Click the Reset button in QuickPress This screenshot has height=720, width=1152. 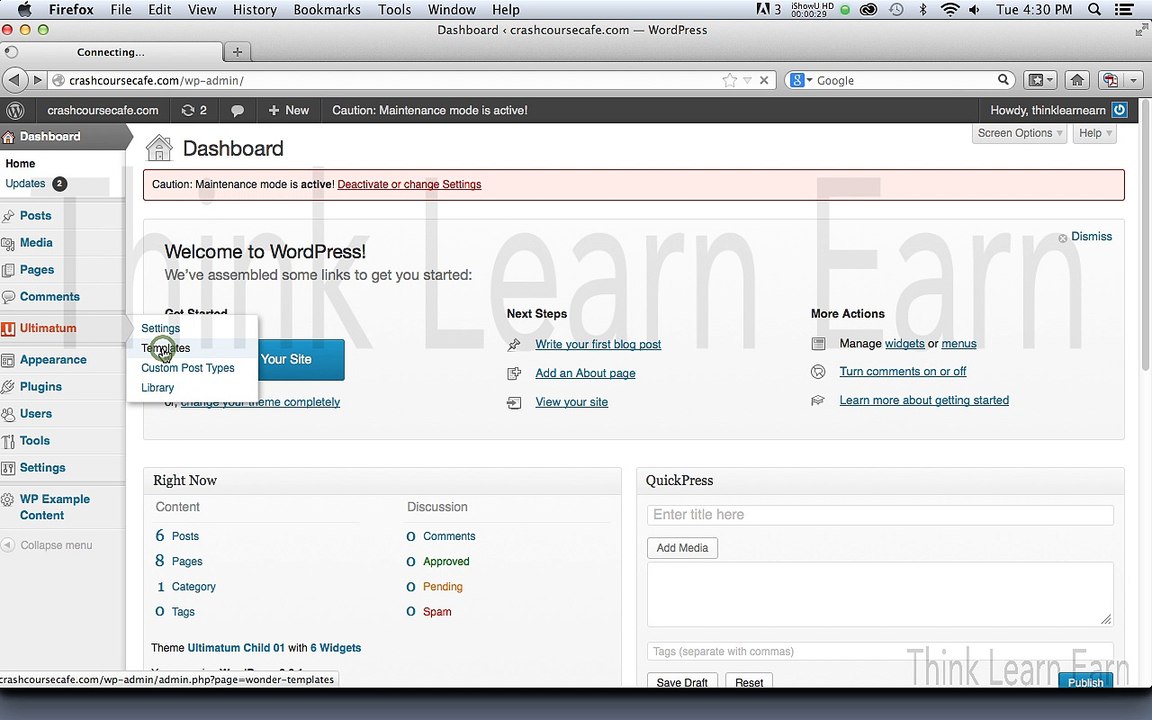[x=749, y=682]
